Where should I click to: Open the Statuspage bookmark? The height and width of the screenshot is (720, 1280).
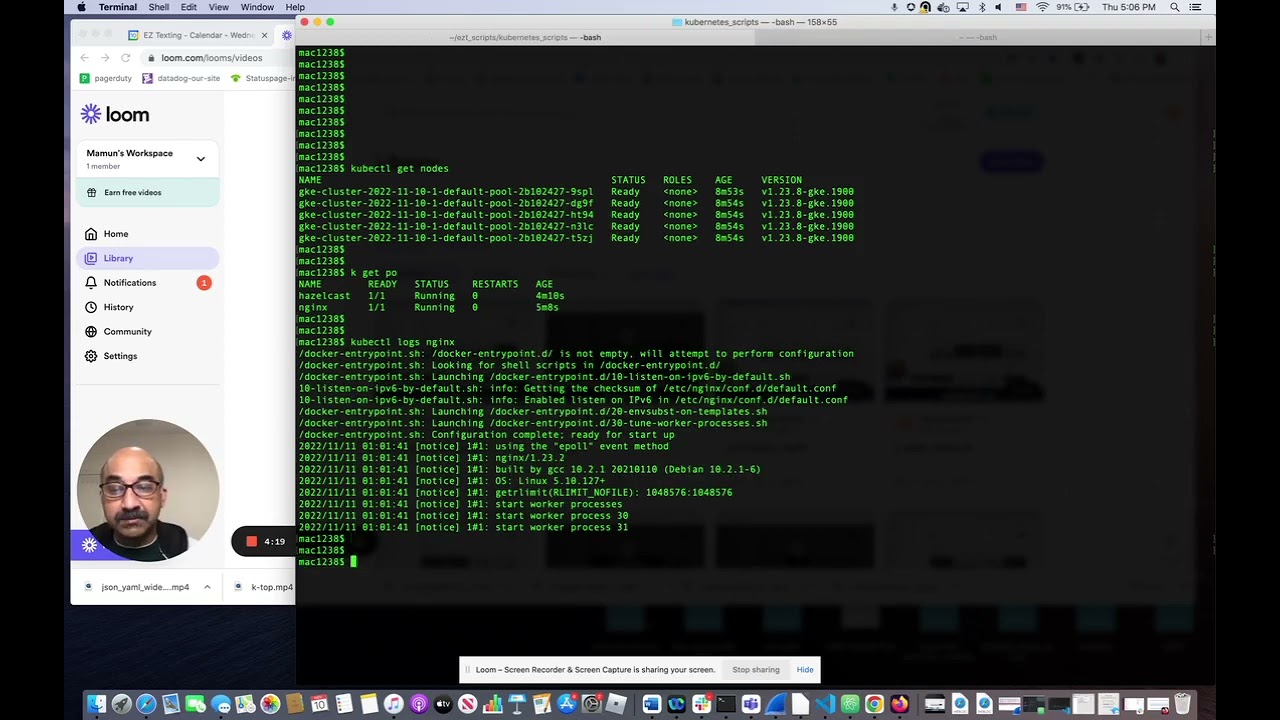(x=262, y=78)
